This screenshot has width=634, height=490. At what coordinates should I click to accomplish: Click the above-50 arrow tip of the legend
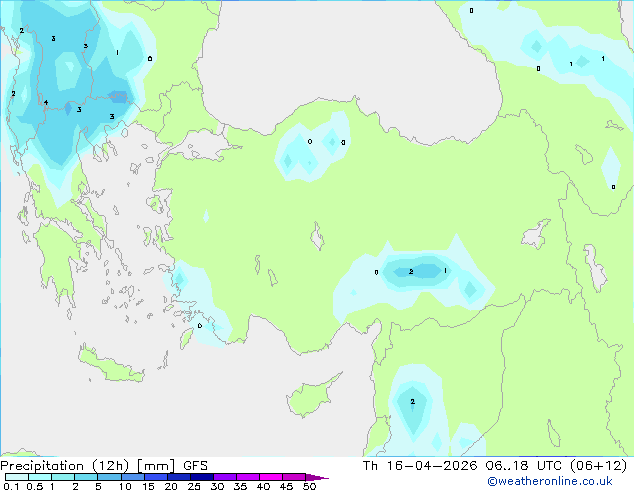(x=317, y=477)
